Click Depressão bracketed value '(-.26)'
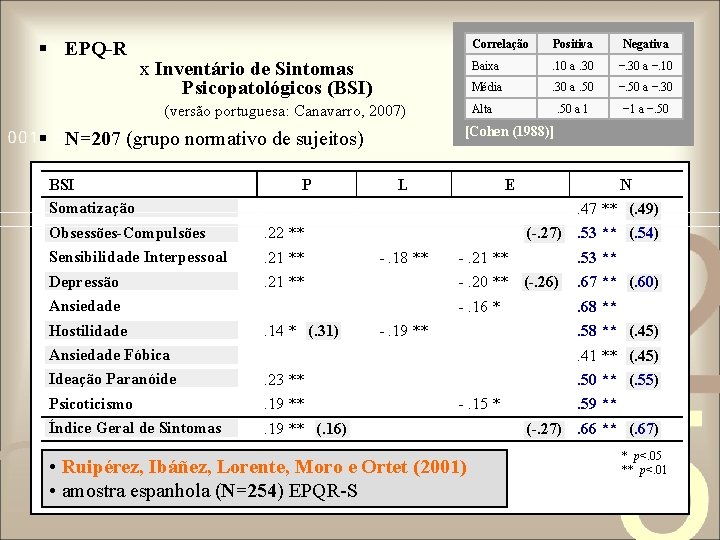Screen dimensions: 720x540 point(542,282)
